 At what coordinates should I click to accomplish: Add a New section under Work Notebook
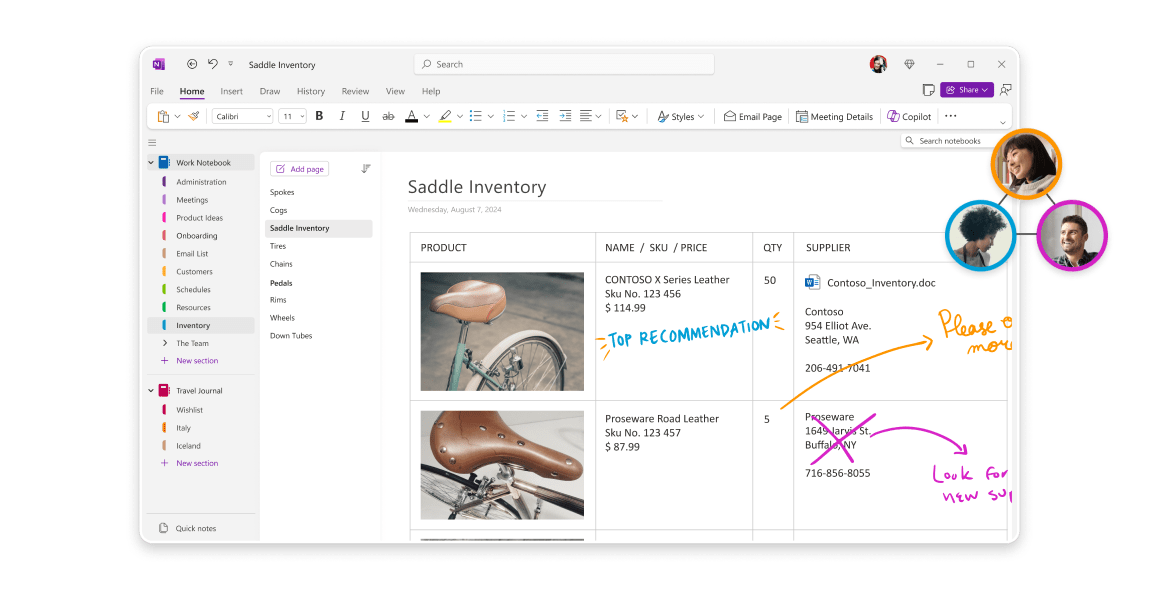click(x=190, y=361)
